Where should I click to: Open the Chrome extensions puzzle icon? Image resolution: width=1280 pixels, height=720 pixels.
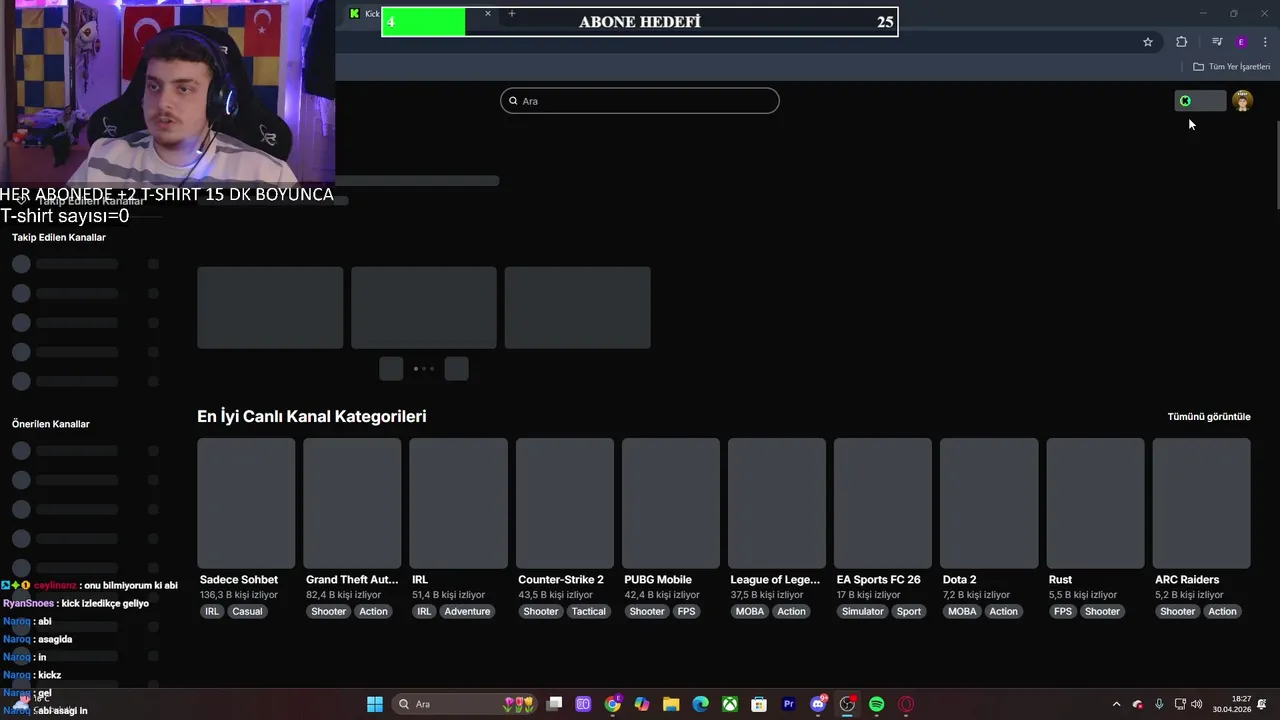[1182, 42]
